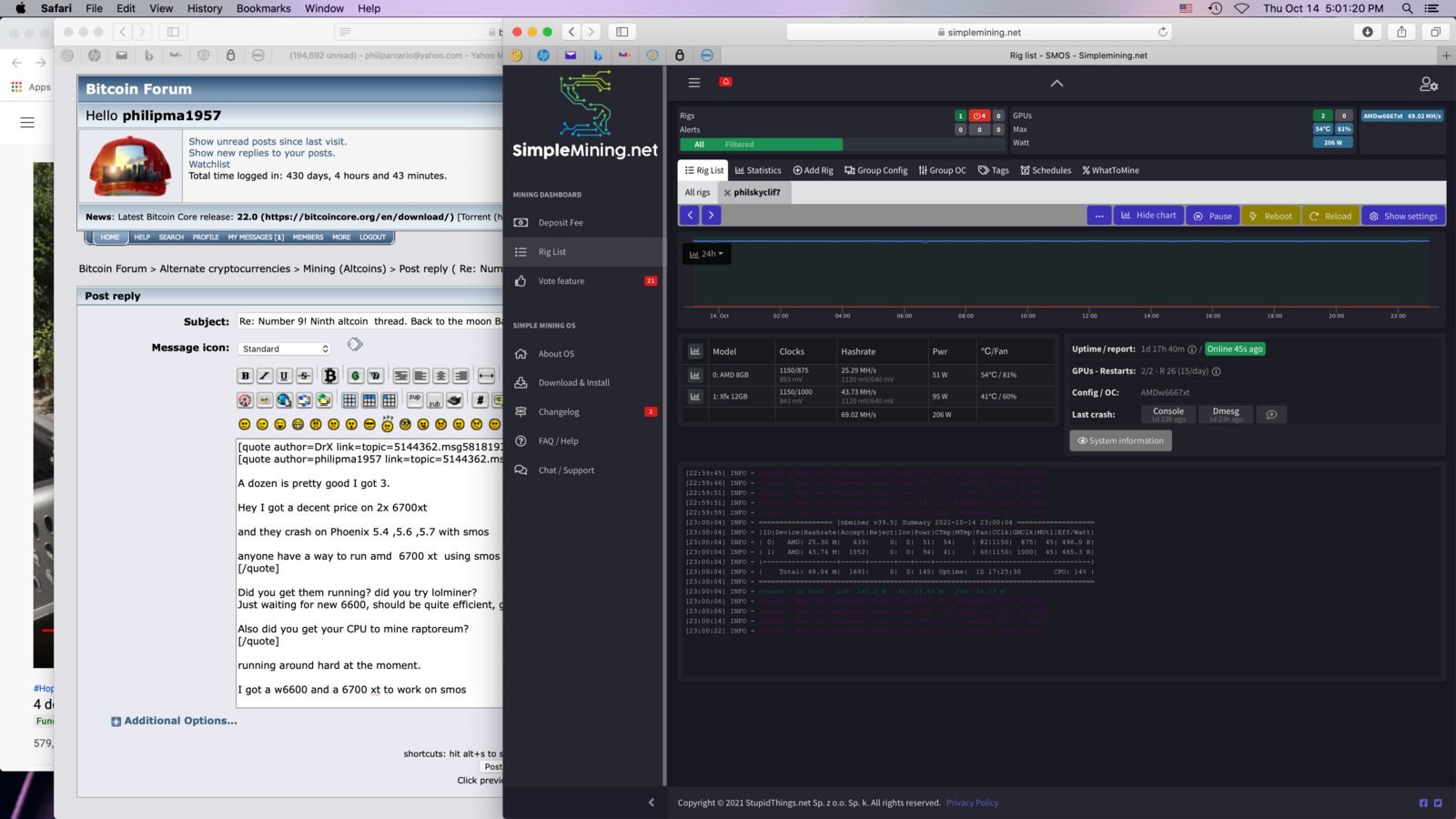
Task: Click subscript button in forum editor
Action: (x=435, y=399)
